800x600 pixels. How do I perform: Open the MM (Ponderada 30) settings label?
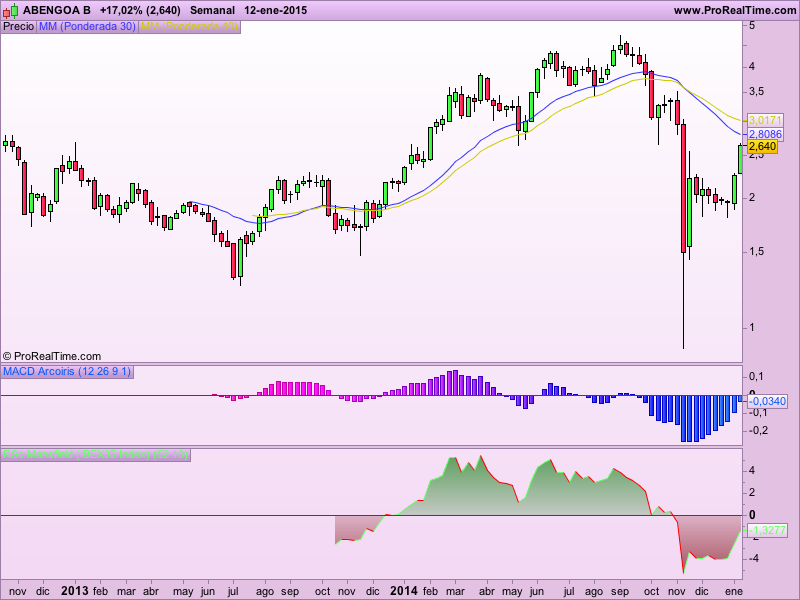point(87,27)
